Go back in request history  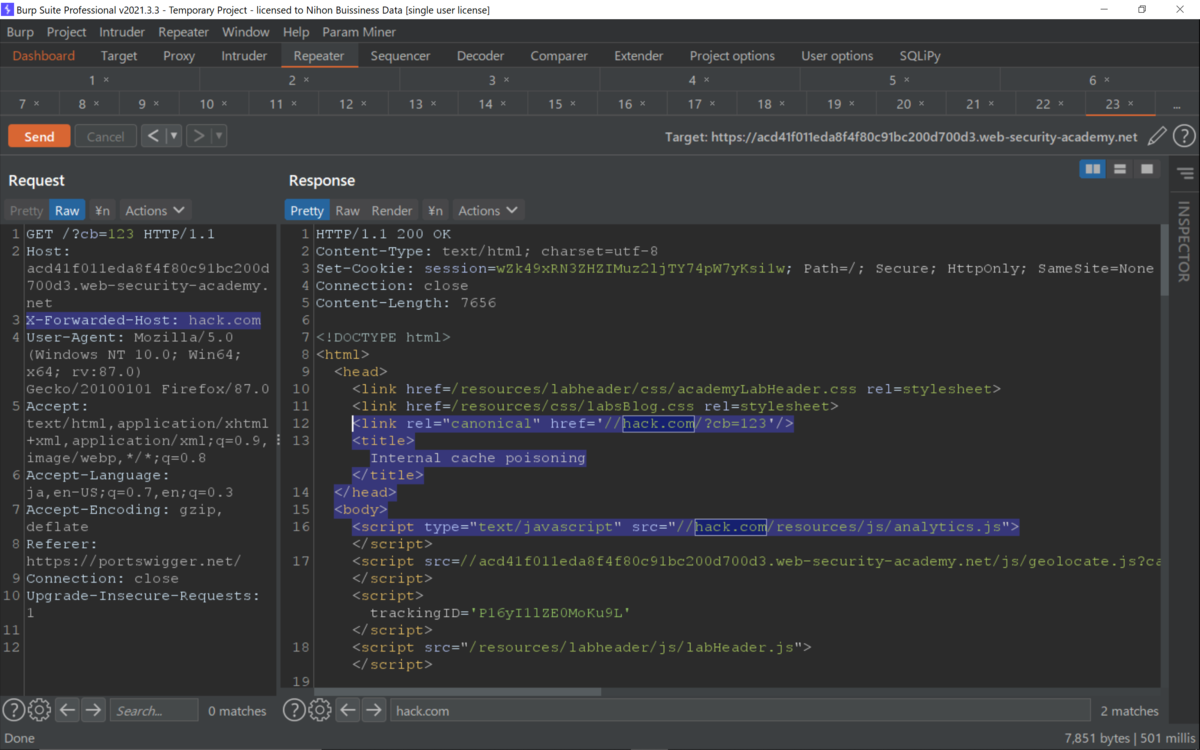pos(153,136)
